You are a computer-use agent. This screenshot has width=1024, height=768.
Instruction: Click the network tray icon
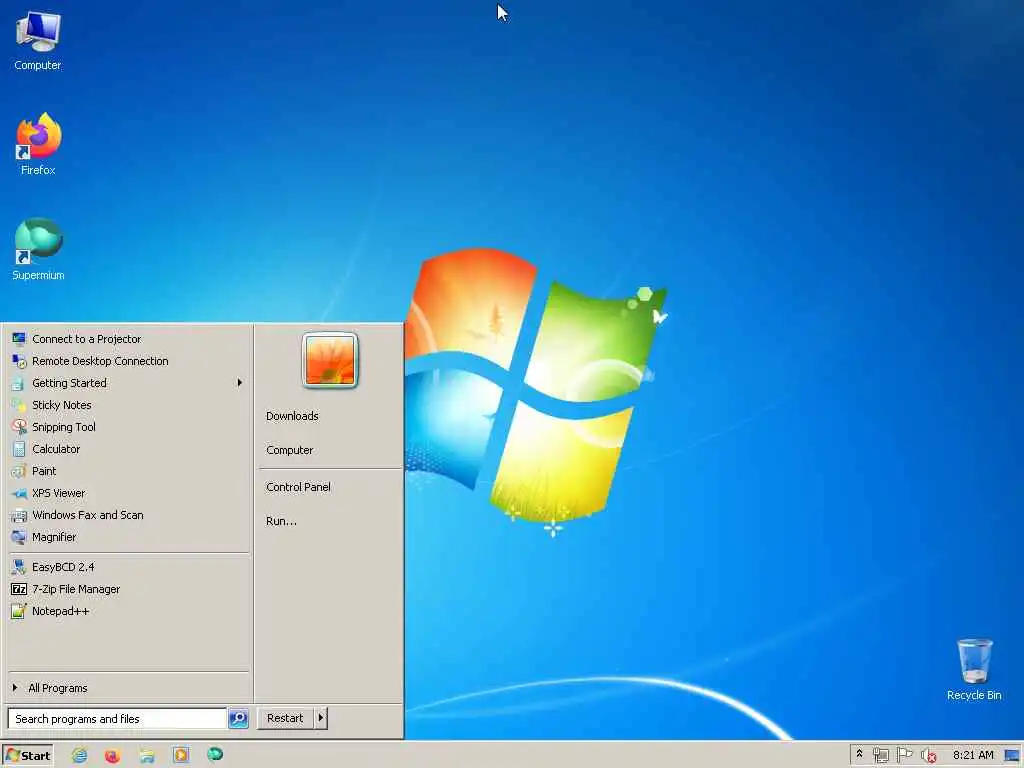880,755
